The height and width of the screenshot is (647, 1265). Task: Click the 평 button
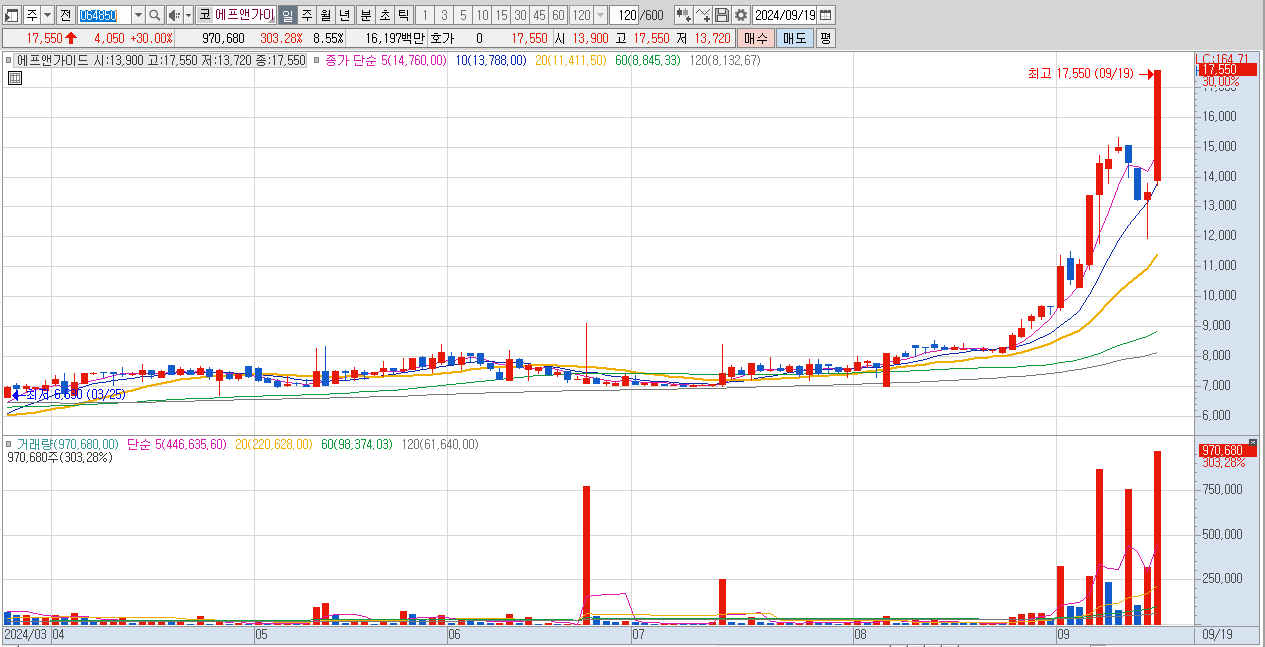point(825,38)
